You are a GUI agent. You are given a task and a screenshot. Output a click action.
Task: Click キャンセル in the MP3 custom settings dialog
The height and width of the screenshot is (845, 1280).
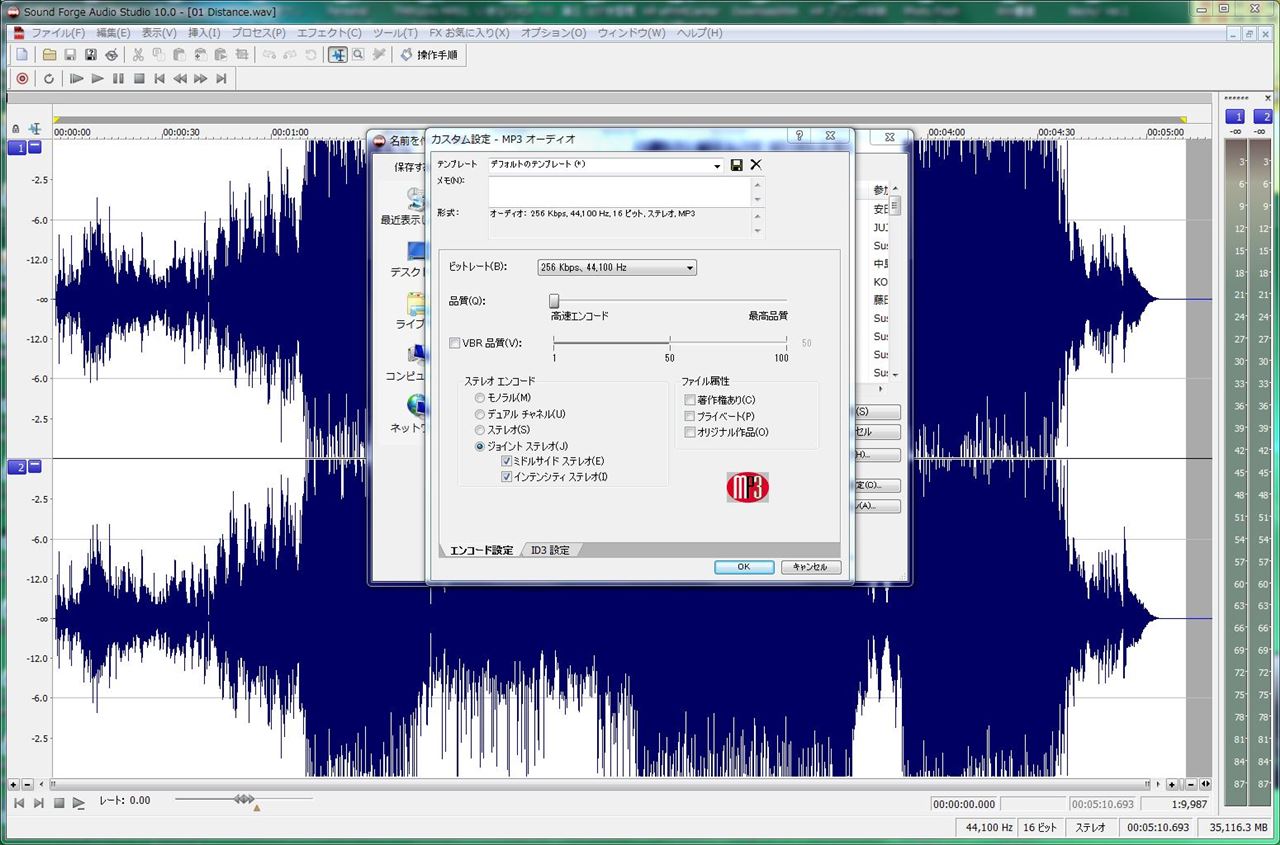(x=811, y=567)
